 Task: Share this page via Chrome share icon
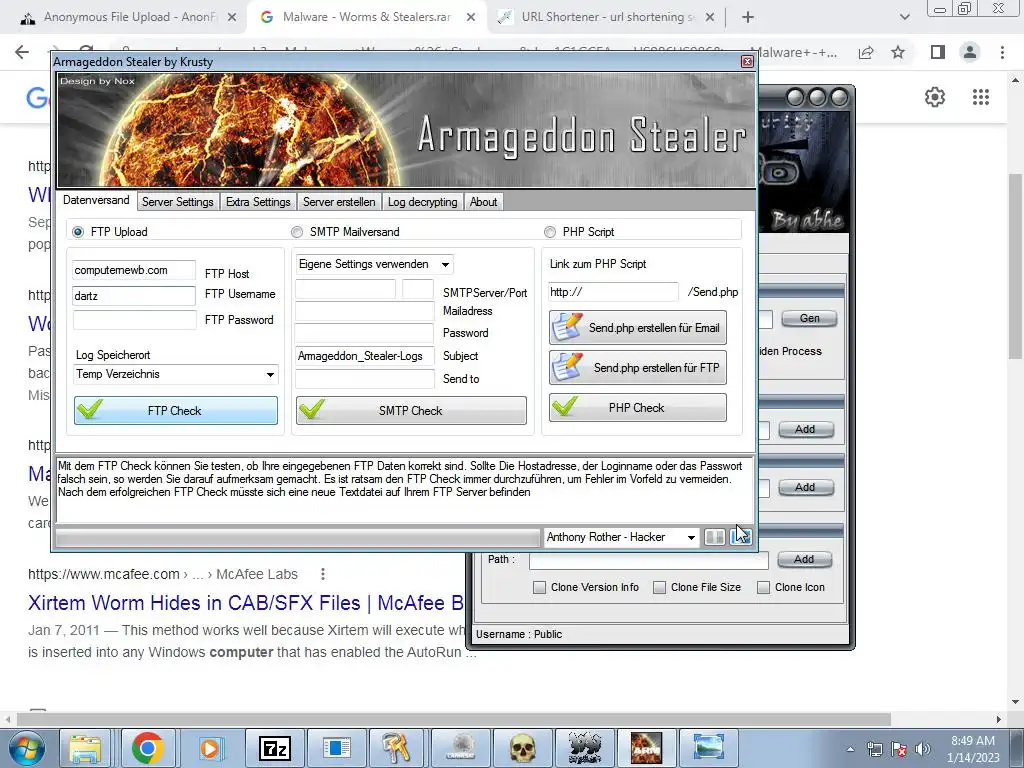pyautogui.click(x=866, y=52)
